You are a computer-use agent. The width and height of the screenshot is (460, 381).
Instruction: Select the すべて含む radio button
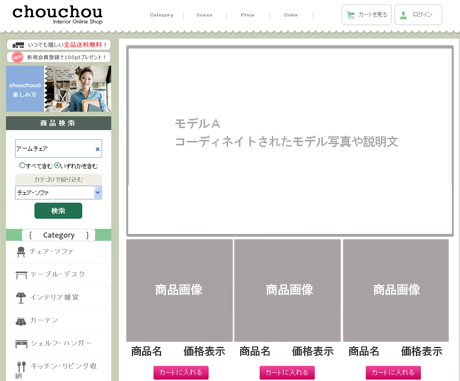pos(22,165)
